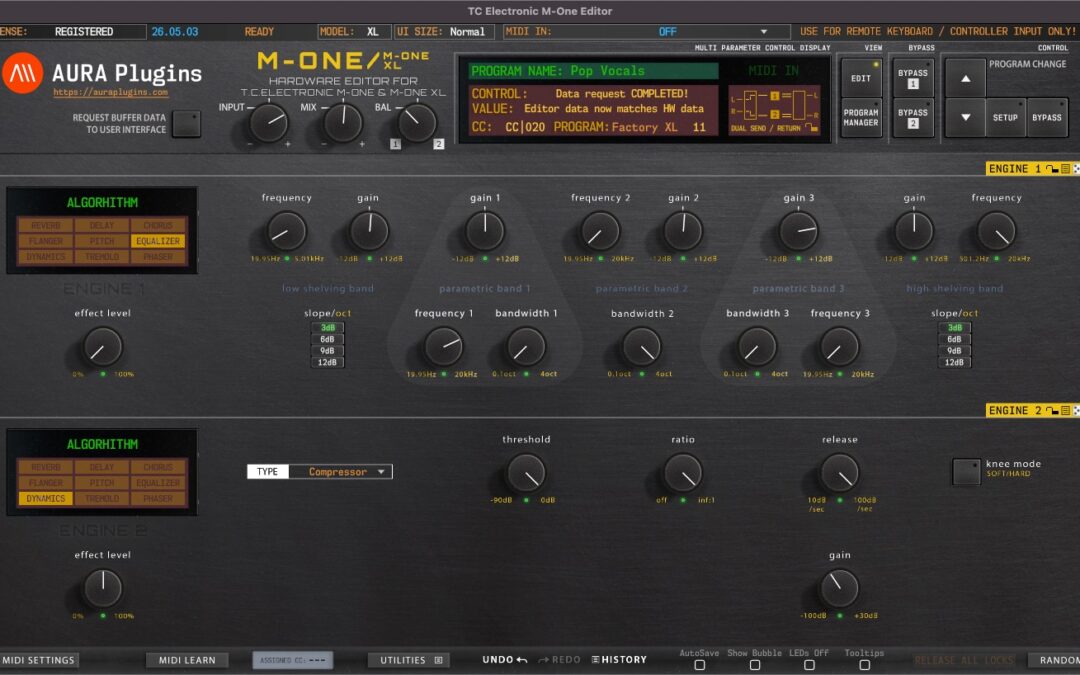Click the program change up arrow

pos(965,79)
